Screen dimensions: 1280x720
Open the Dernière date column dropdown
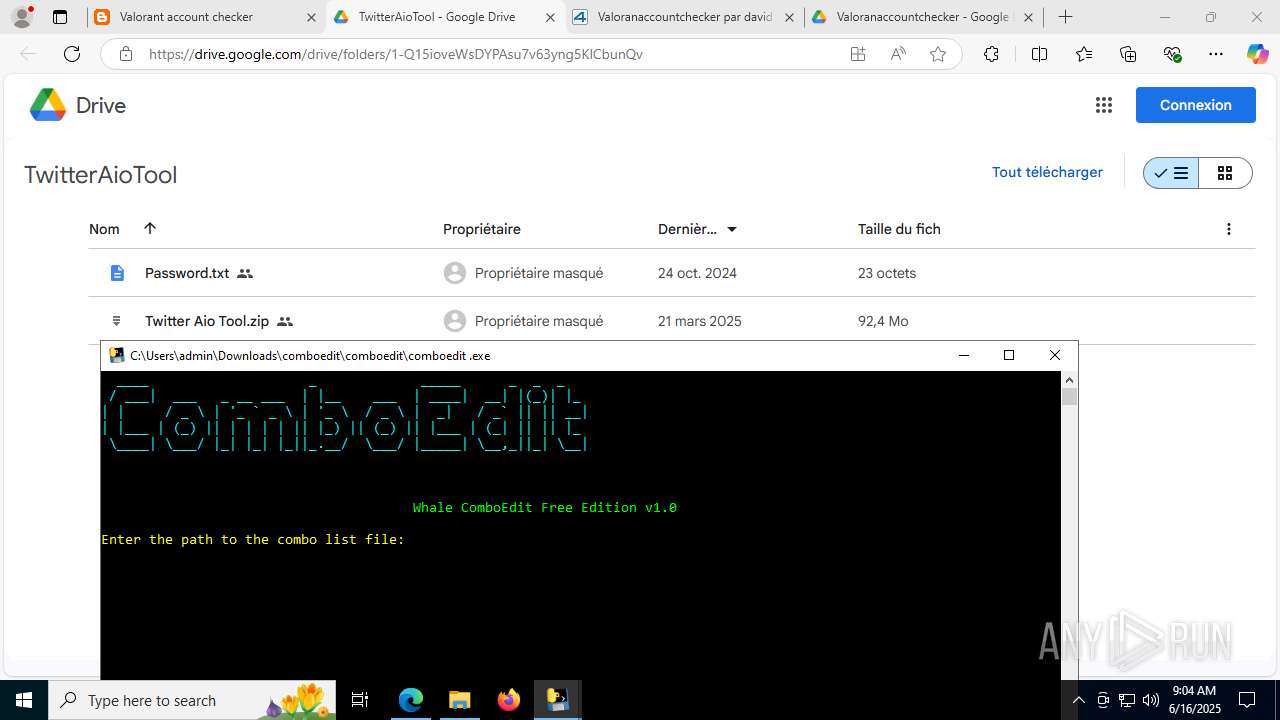732,229
